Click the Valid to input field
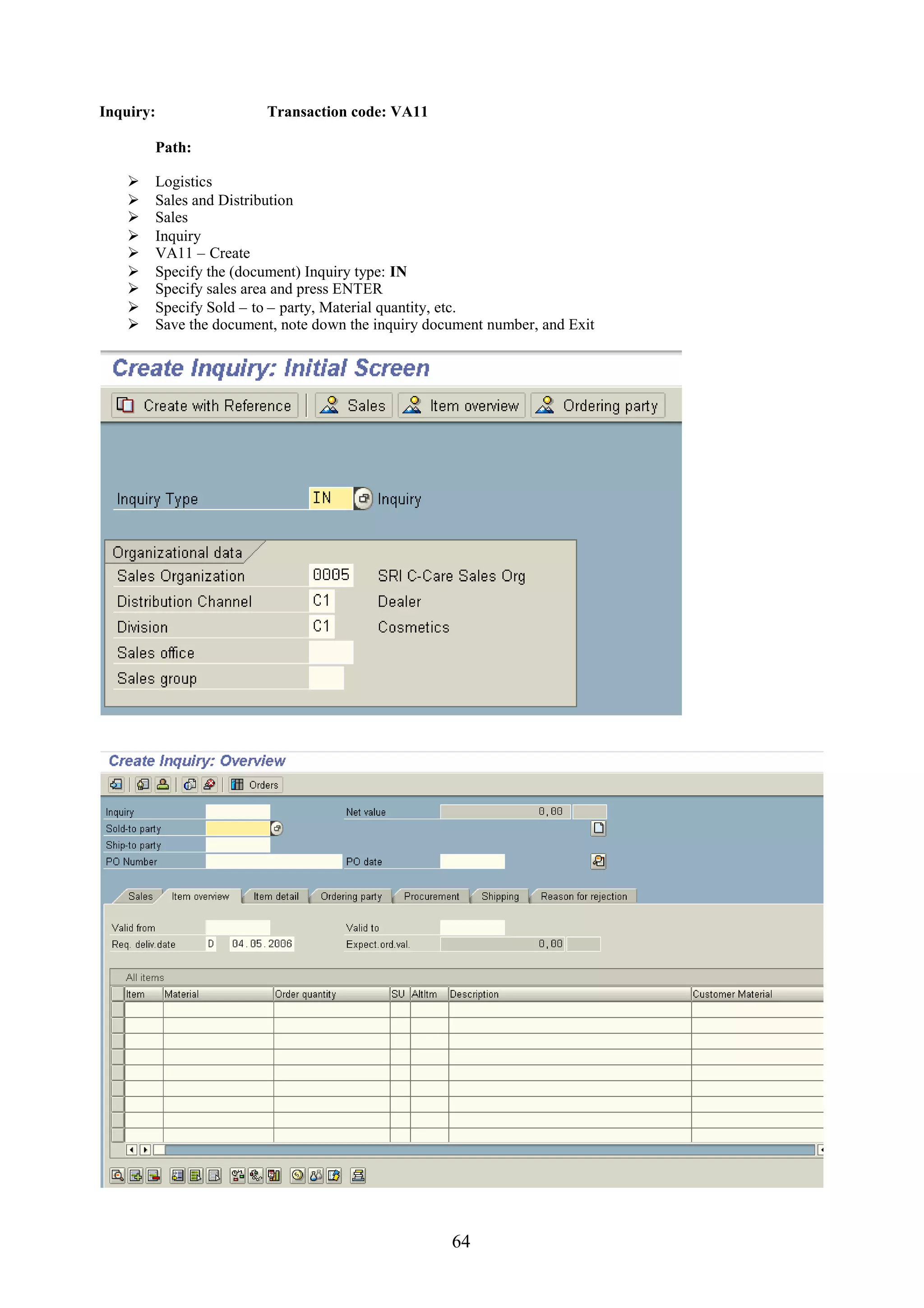Image resolution: width=924 pixels, height=1308 pixels. pyautogui.click(x=472, y=928)
